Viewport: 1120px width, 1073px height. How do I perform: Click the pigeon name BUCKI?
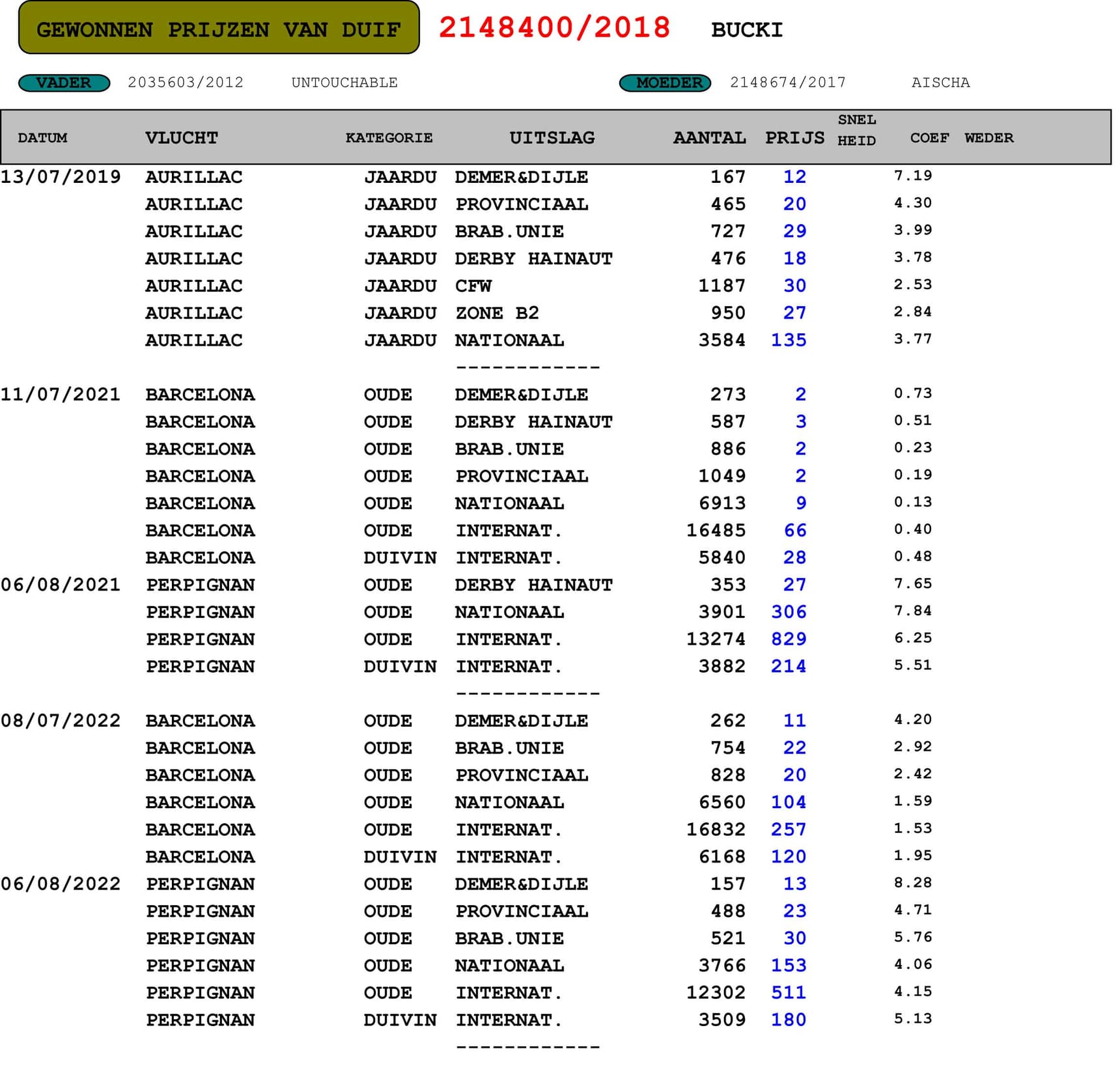click(x=746, y=30)
